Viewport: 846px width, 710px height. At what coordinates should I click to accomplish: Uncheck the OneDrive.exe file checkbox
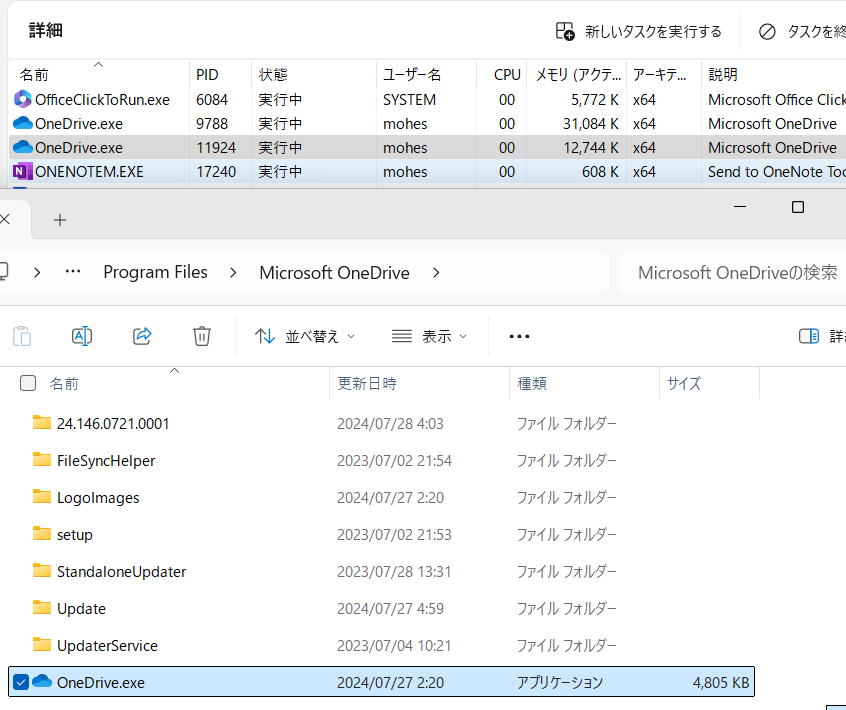[x=21, y=682]
